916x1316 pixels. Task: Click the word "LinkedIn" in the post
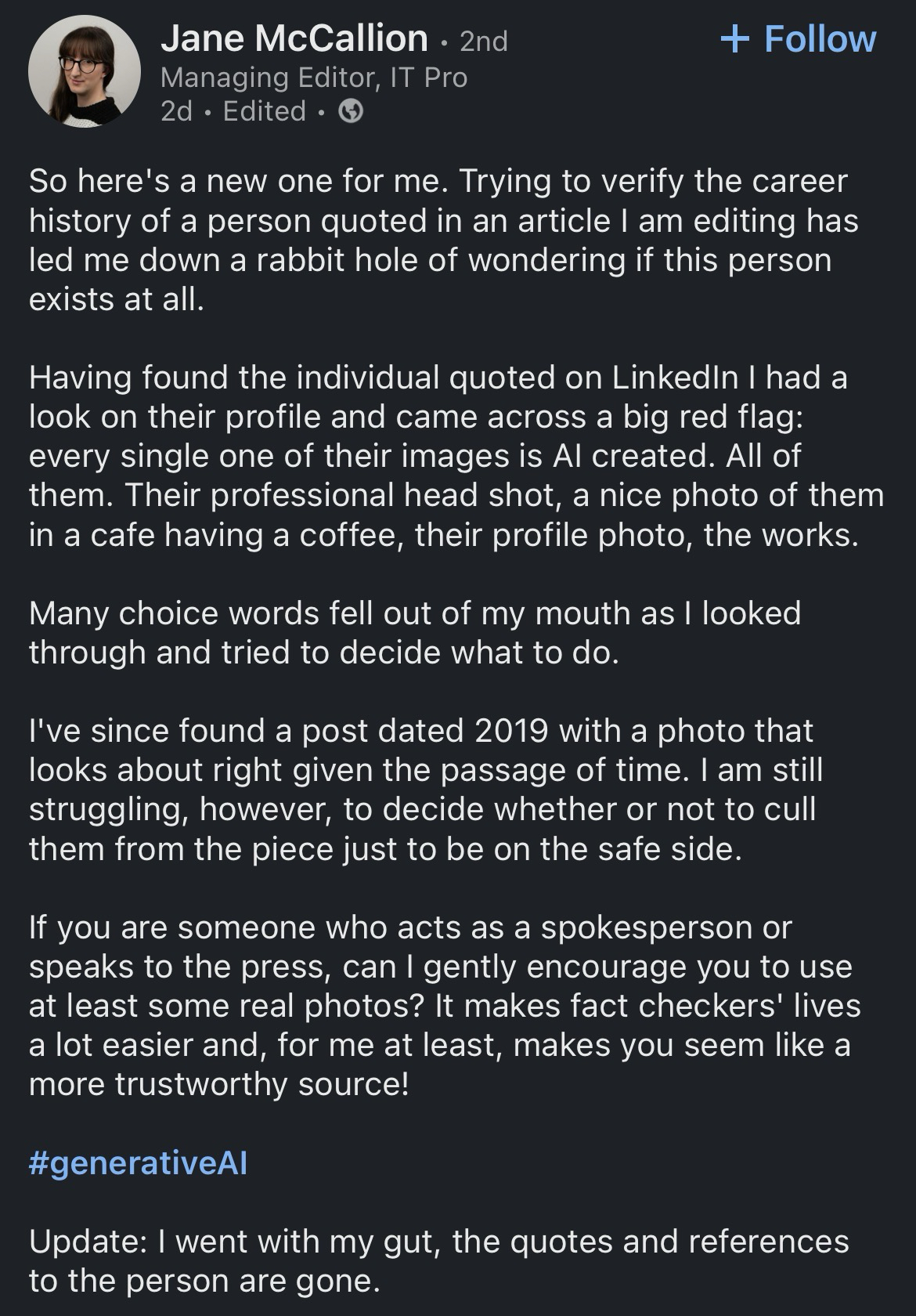[675, 378]
